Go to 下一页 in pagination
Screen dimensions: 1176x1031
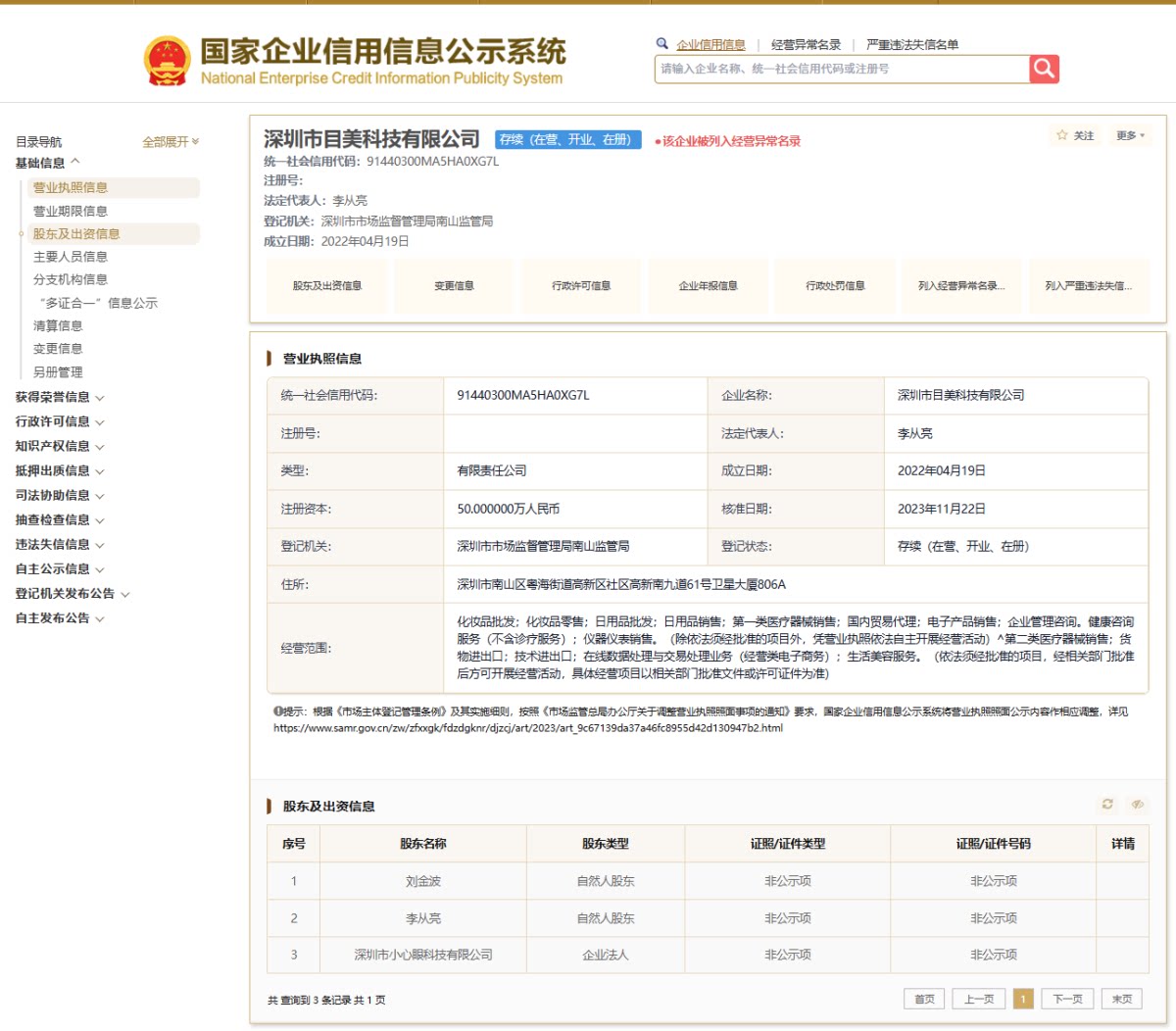(x=1067, y=999)
